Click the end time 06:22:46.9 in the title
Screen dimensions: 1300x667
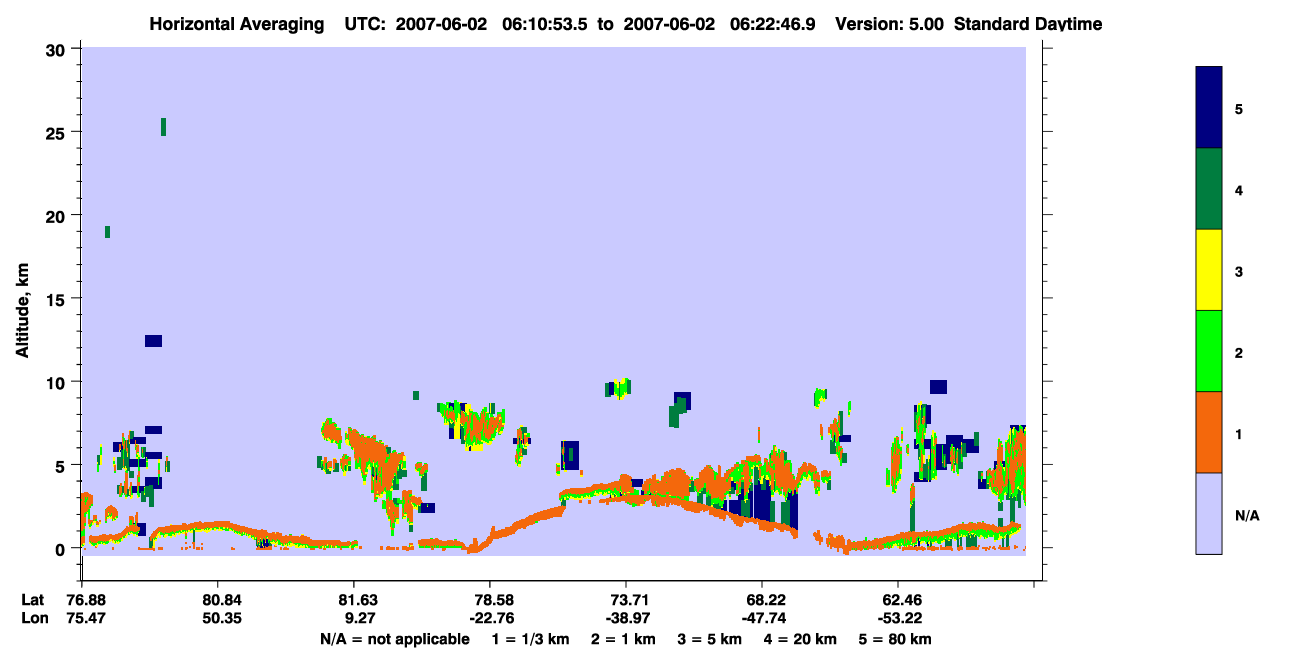point(774,24)
